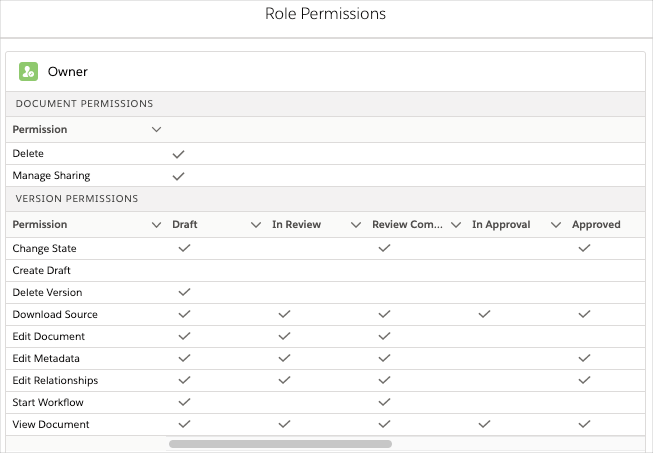Open the Draft column dropdown chevron

pyautogui.click(x=255, y=225)
